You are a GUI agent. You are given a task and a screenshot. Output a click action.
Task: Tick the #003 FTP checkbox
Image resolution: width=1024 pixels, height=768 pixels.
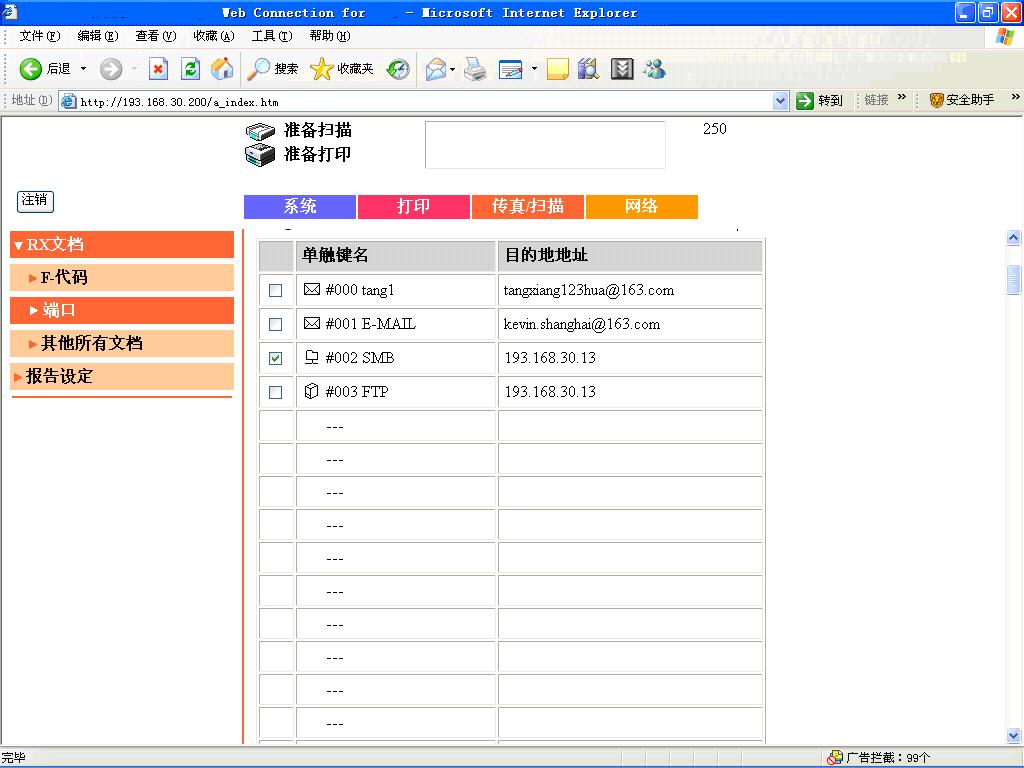[276, 392]
